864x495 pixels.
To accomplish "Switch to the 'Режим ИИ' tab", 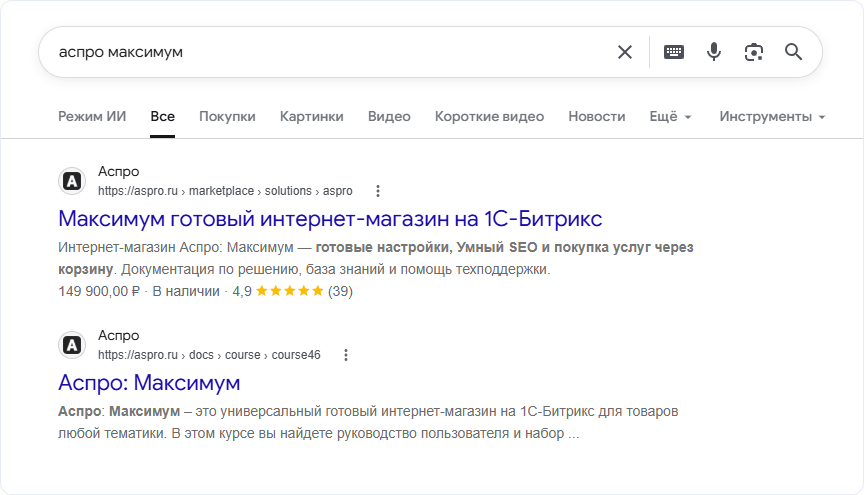I will coord(92,116).
